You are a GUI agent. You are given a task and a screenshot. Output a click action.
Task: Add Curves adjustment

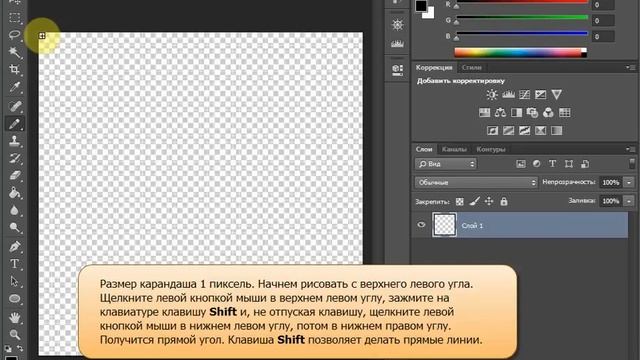[524, 95]
